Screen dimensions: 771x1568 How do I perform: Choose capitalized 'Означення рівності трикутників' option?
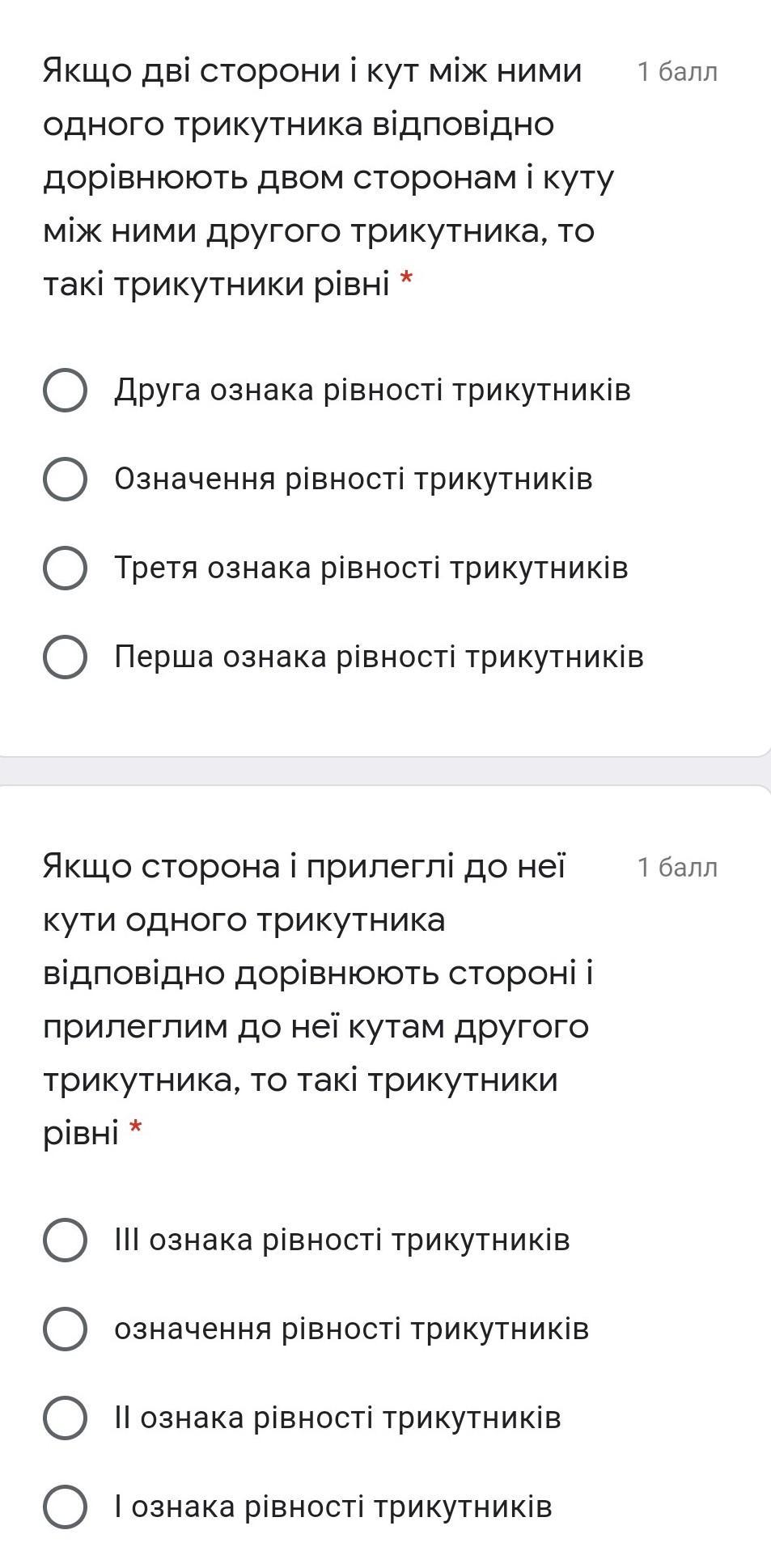click(x=65, y=479)
